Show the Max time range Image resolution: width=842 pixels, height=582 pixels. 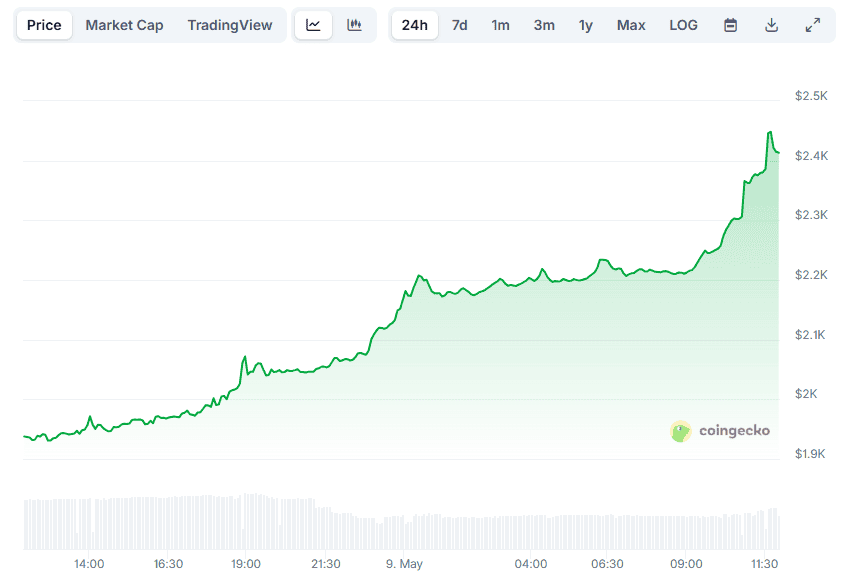[631, 25]
